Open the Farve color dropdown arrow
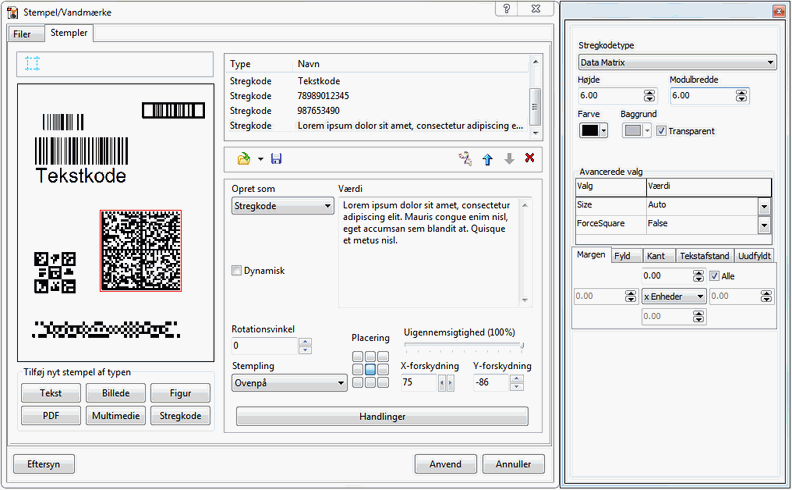The height and width of the screenshot is (490, 792). 604,131
